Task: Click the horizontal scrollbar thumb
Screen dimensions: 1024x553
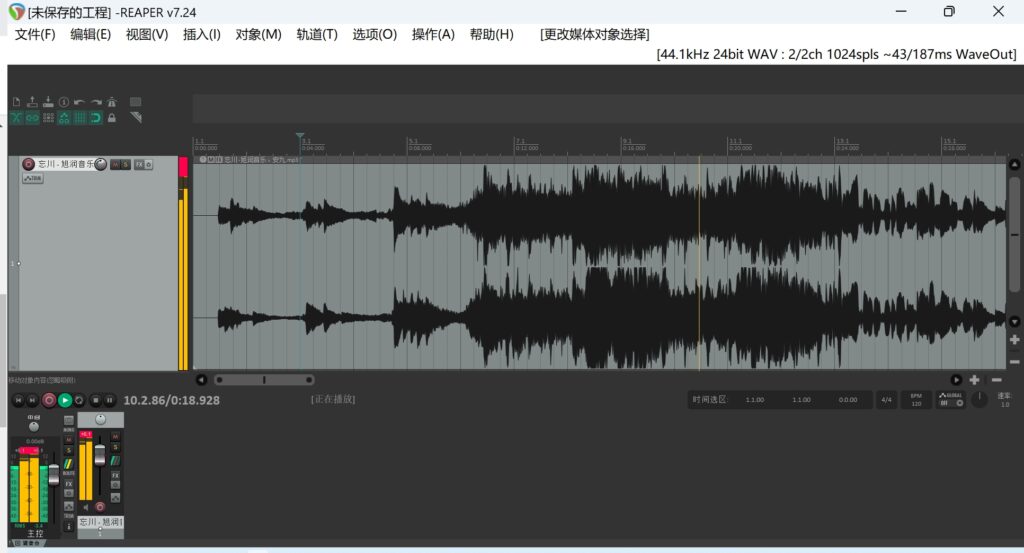Action: tap(264, 379)
